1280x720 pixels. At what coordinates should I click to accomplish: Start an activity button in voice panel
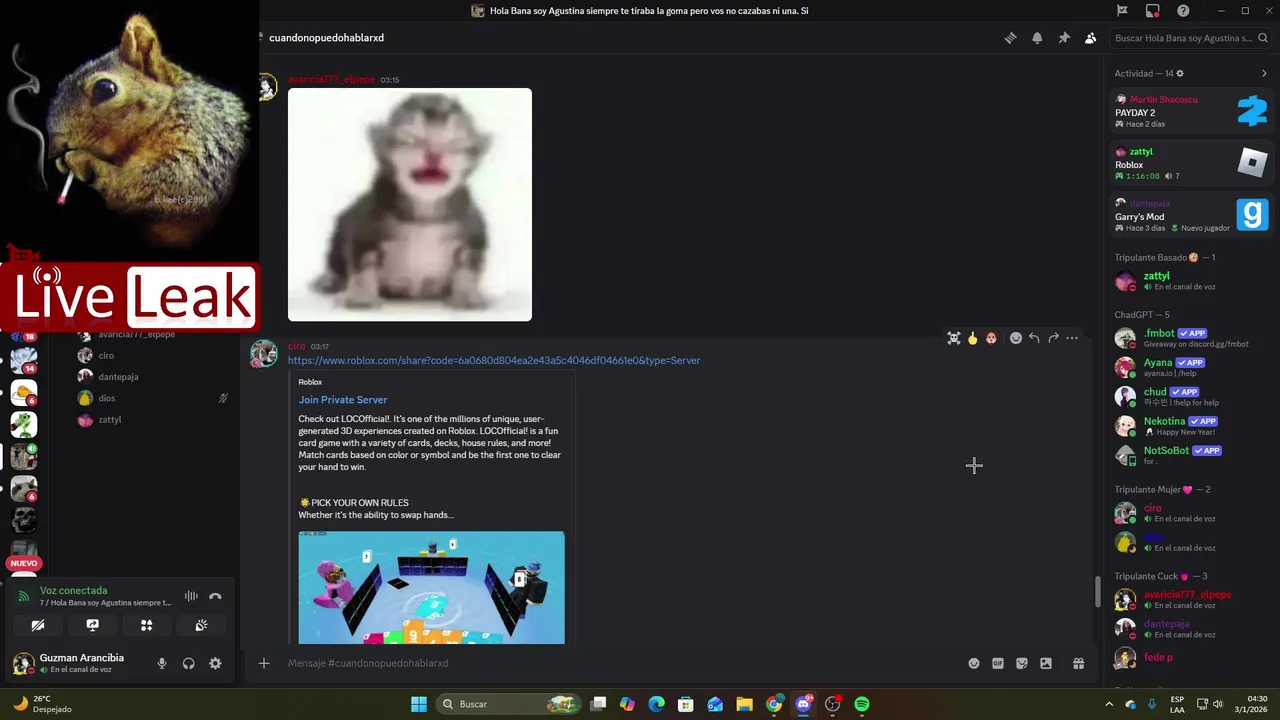146,625
